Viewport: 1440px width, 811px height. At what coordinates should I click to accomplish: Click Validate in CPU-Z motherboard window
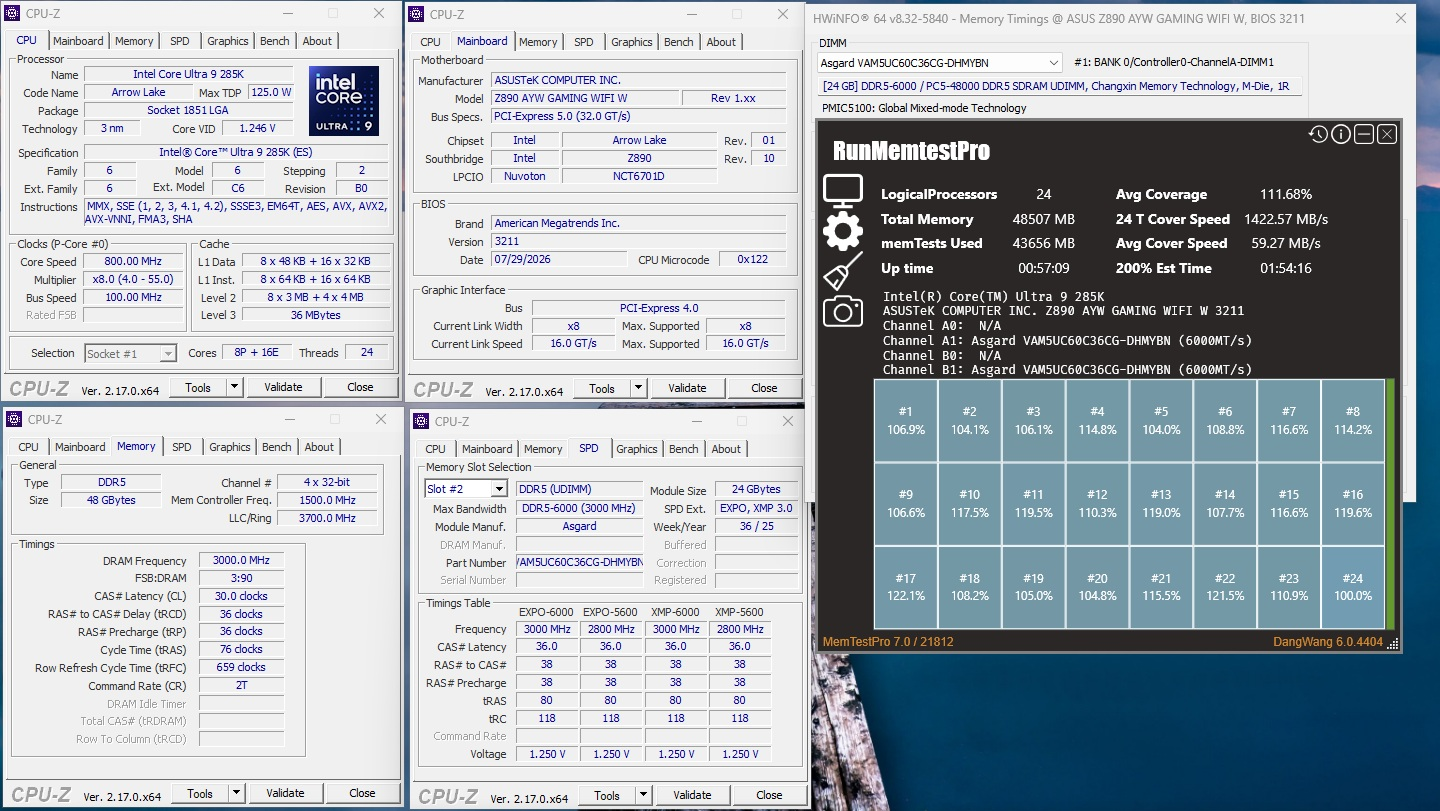[x=687, y=388]
